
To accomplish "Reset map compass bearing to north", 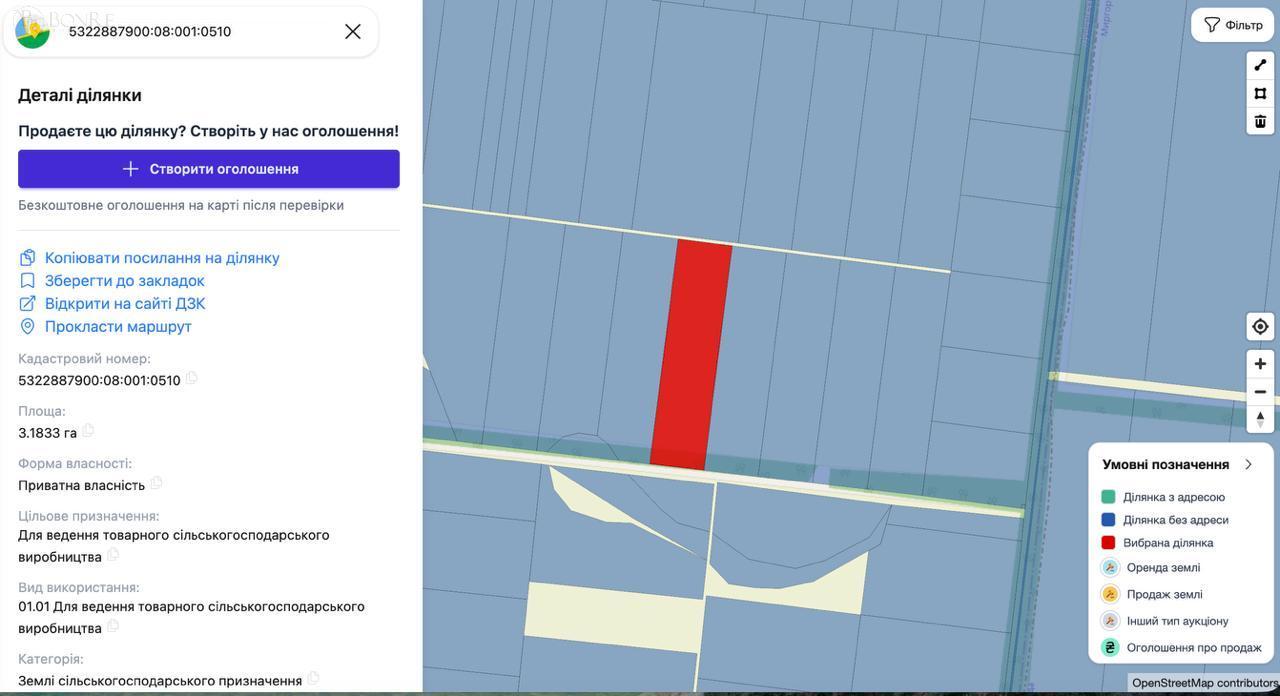I will (x=1260, y=419).
